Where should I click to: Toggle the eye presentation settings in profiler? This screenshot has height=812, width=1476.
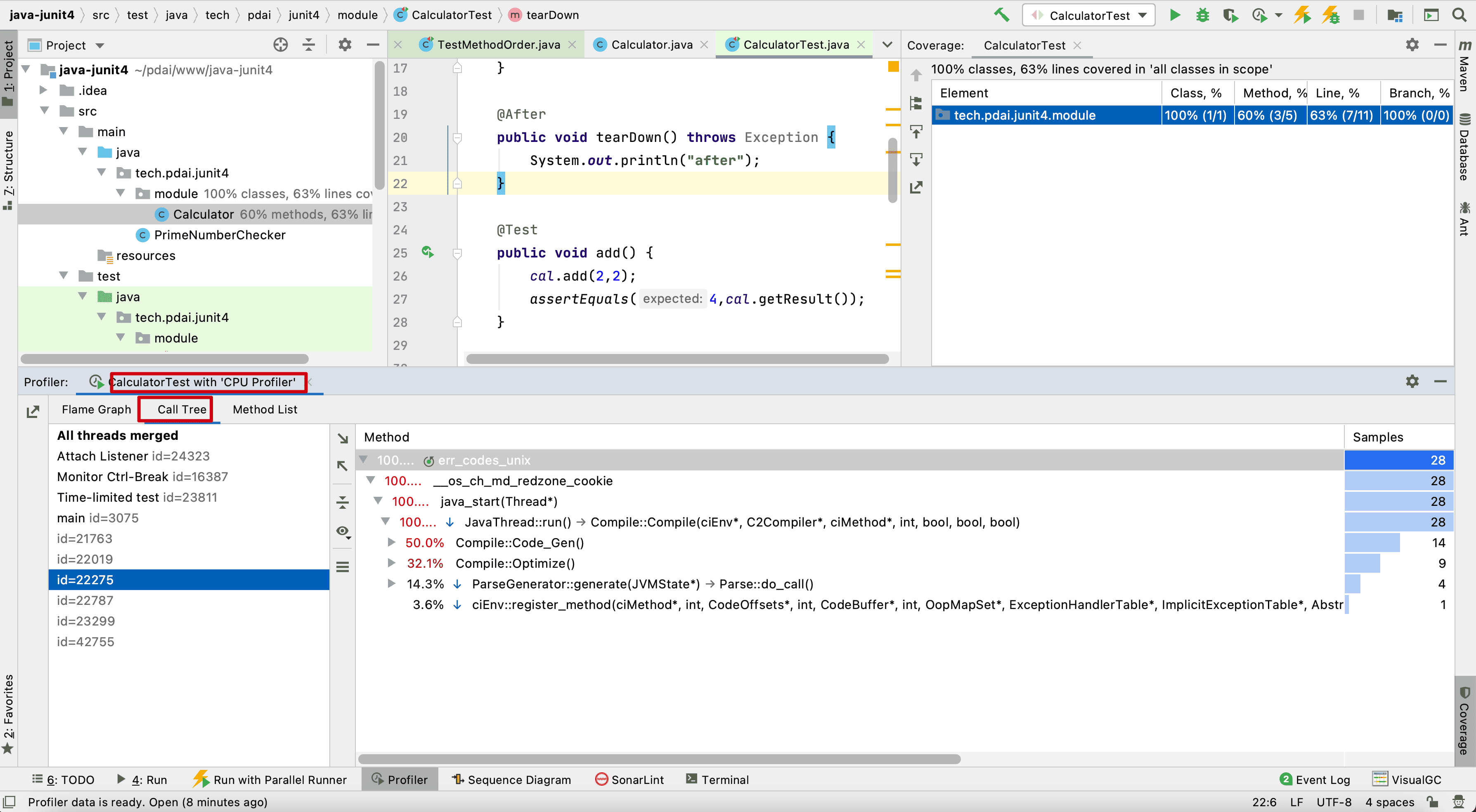[x=343, y=531]
